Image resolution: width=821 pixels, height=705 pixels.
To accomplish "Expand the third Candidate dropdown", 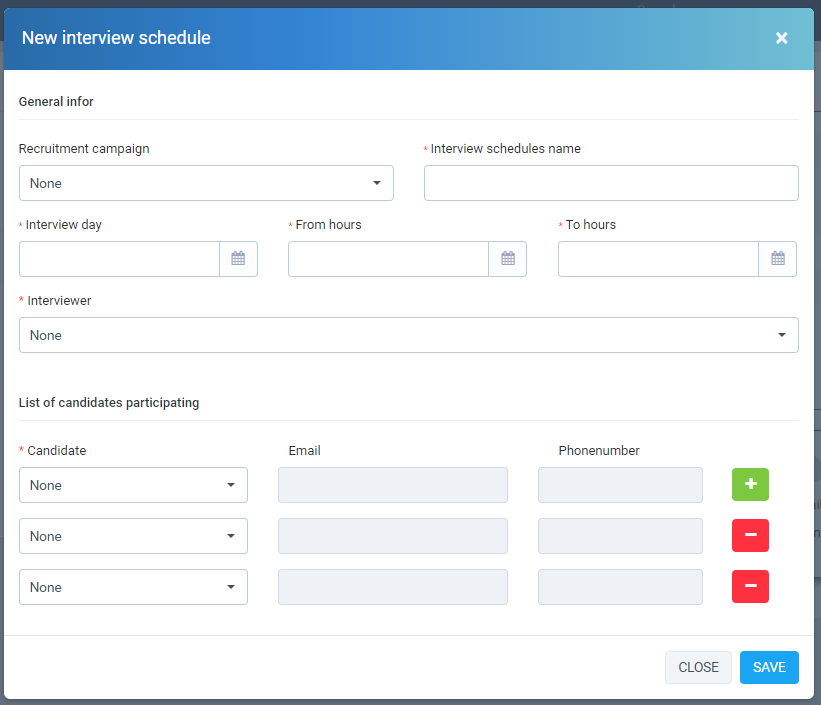I will coord(133,587).
